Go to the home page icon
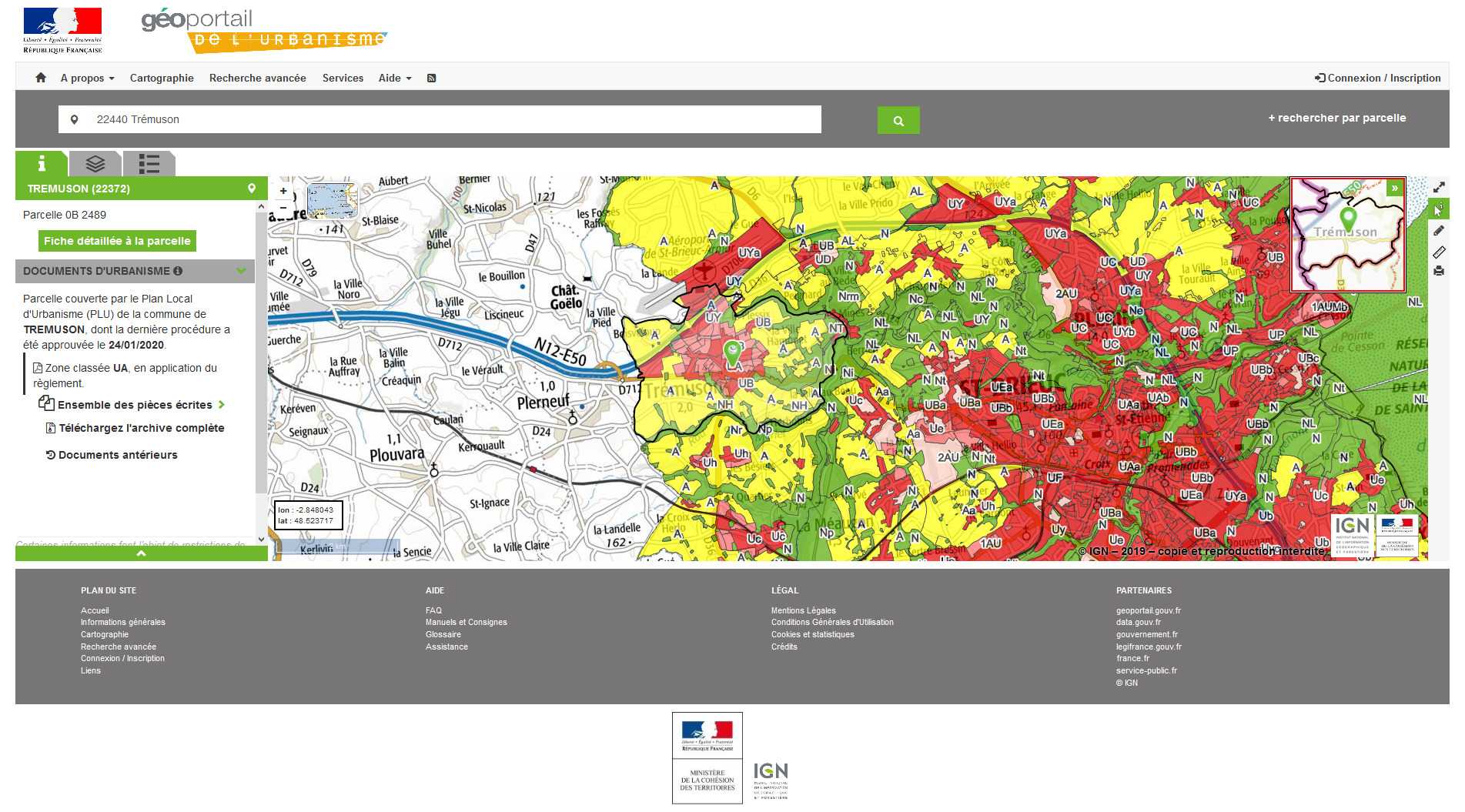The width and height of the screenshot is (1465, 812). [x=41, y=78]
